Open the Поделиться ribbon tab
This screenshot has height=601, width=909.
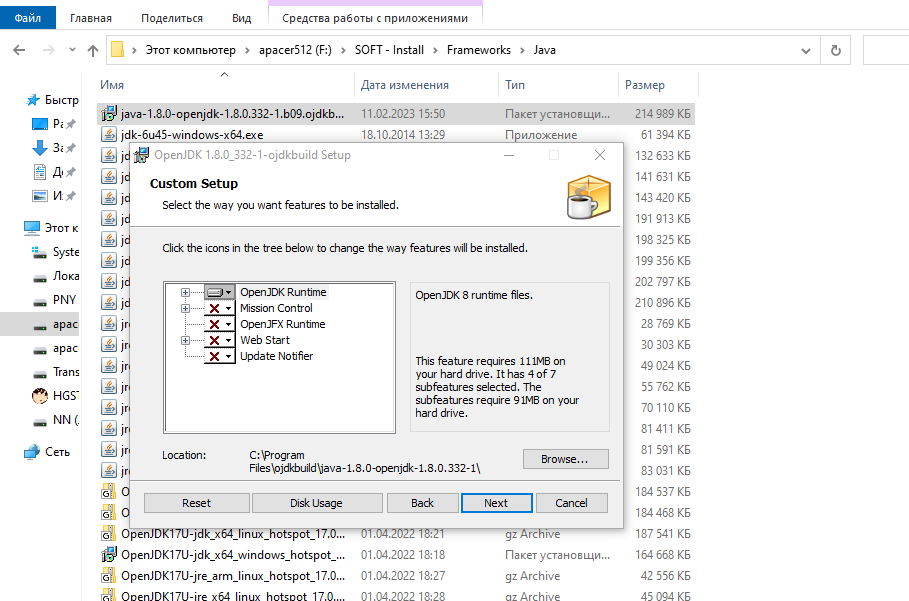pos(172,18)
